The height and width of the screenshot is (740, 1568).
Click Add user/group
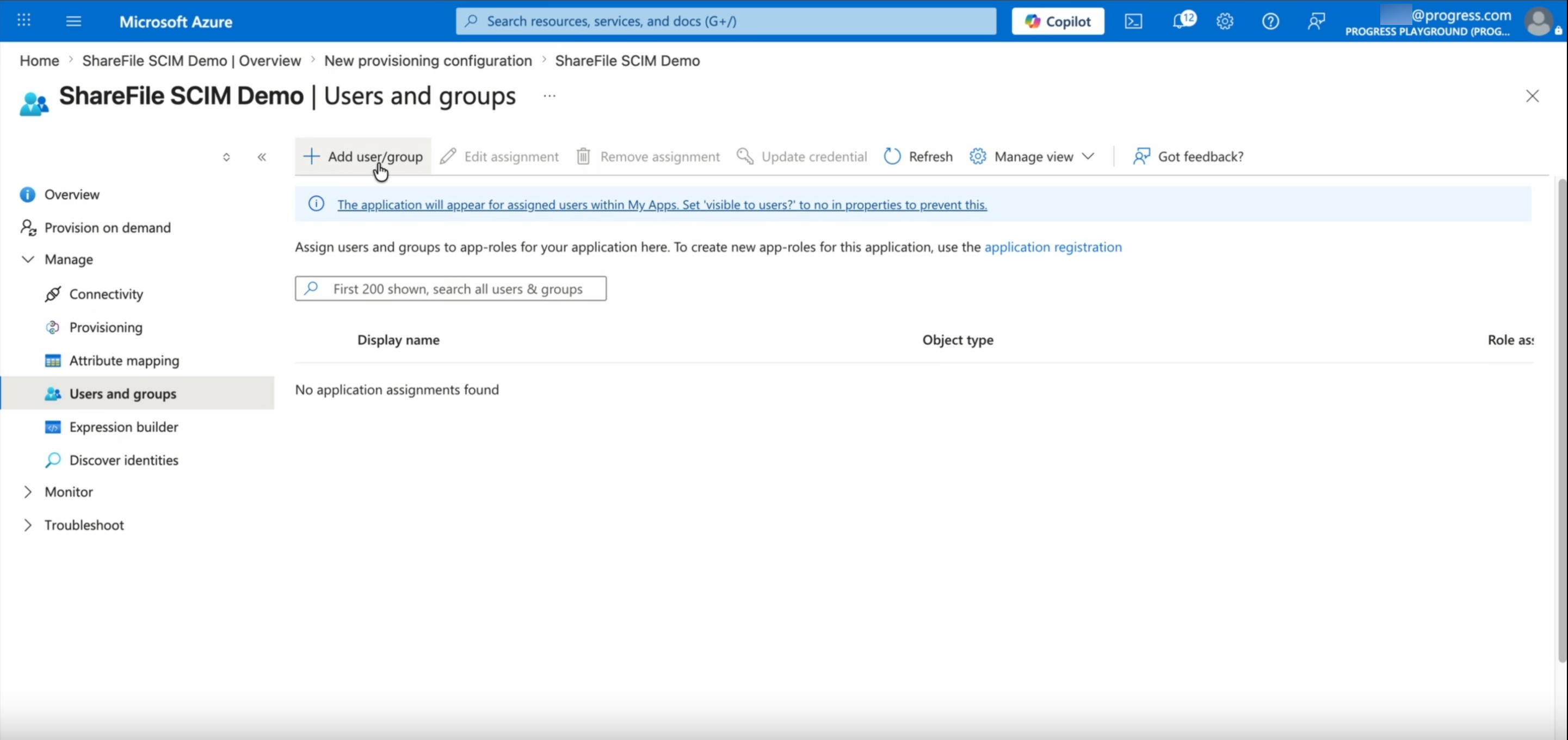tap(363, 157)
